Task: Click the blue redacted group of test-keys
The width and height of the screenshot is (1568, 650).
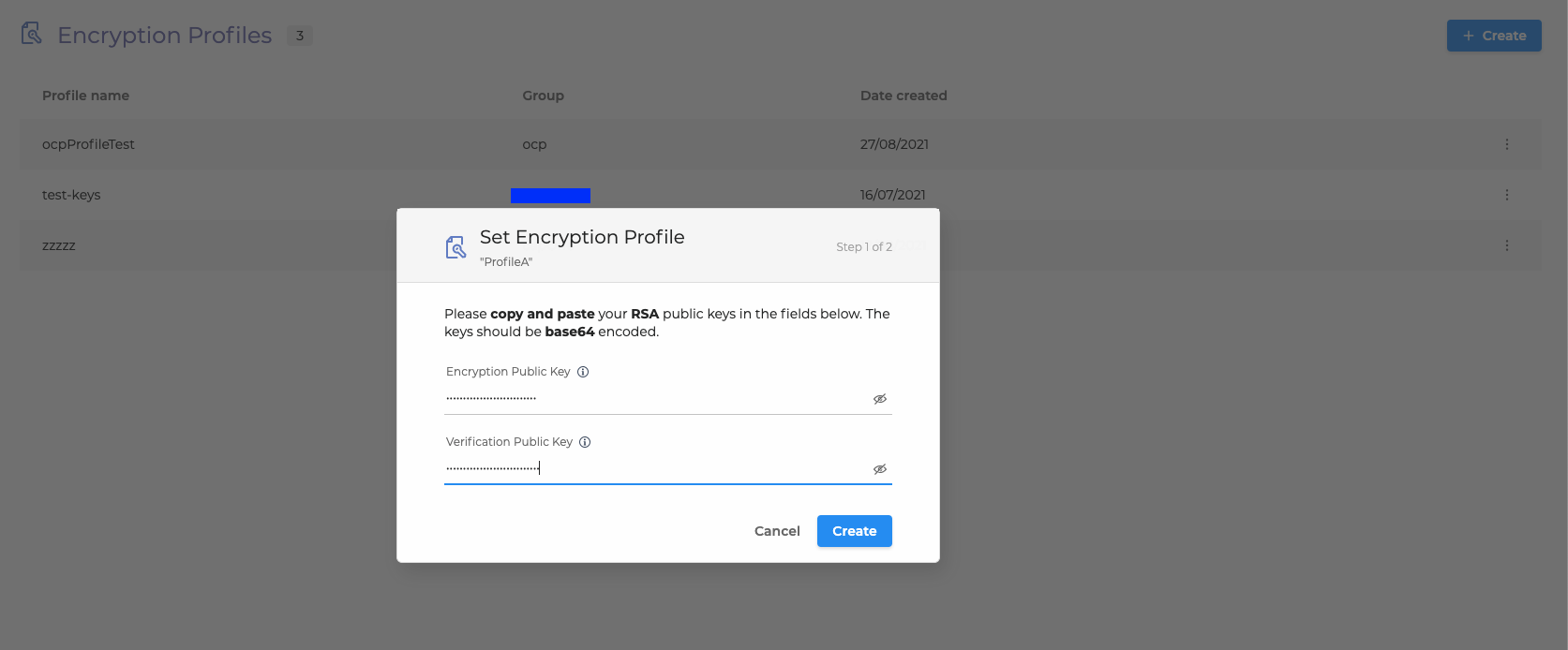Action: click(550, 195)
